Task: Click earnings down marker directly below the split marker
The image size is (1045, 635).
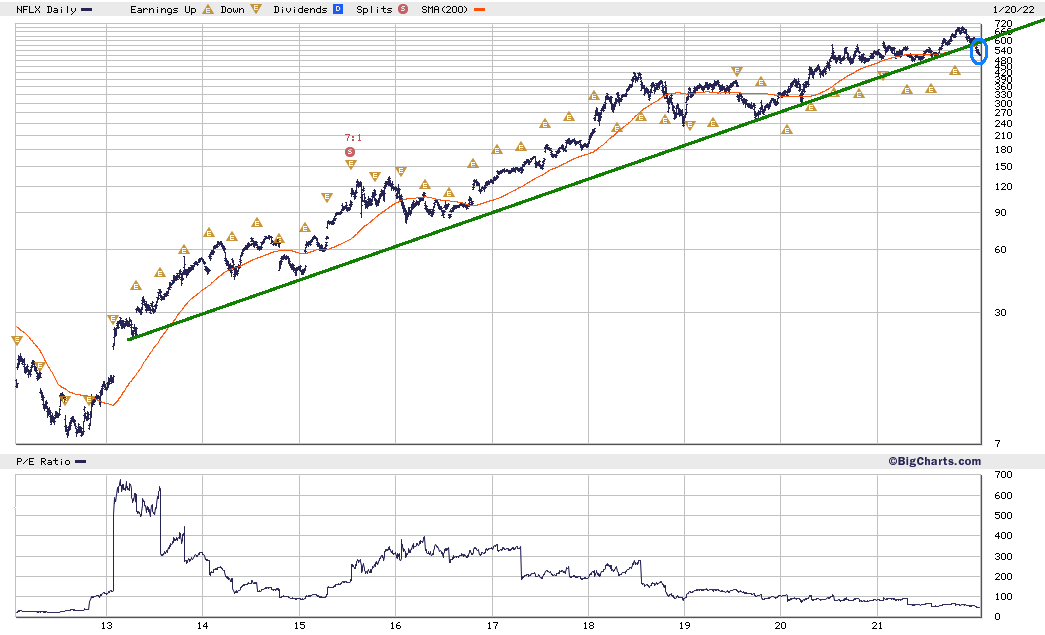Action: [351, 164]
